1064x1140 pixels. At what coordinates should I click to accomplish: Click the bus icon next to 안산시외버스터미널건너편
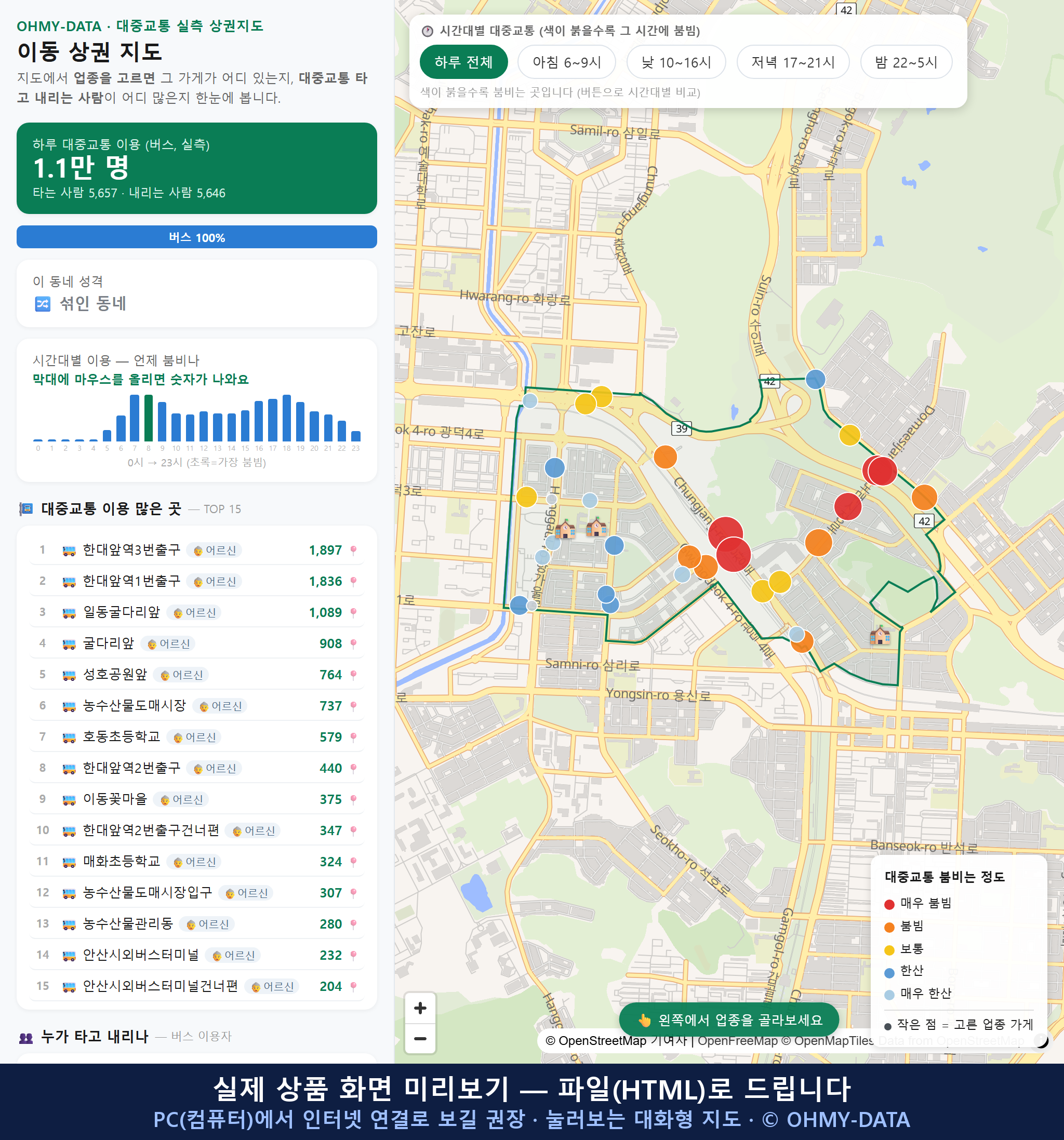tap(69, 987)
